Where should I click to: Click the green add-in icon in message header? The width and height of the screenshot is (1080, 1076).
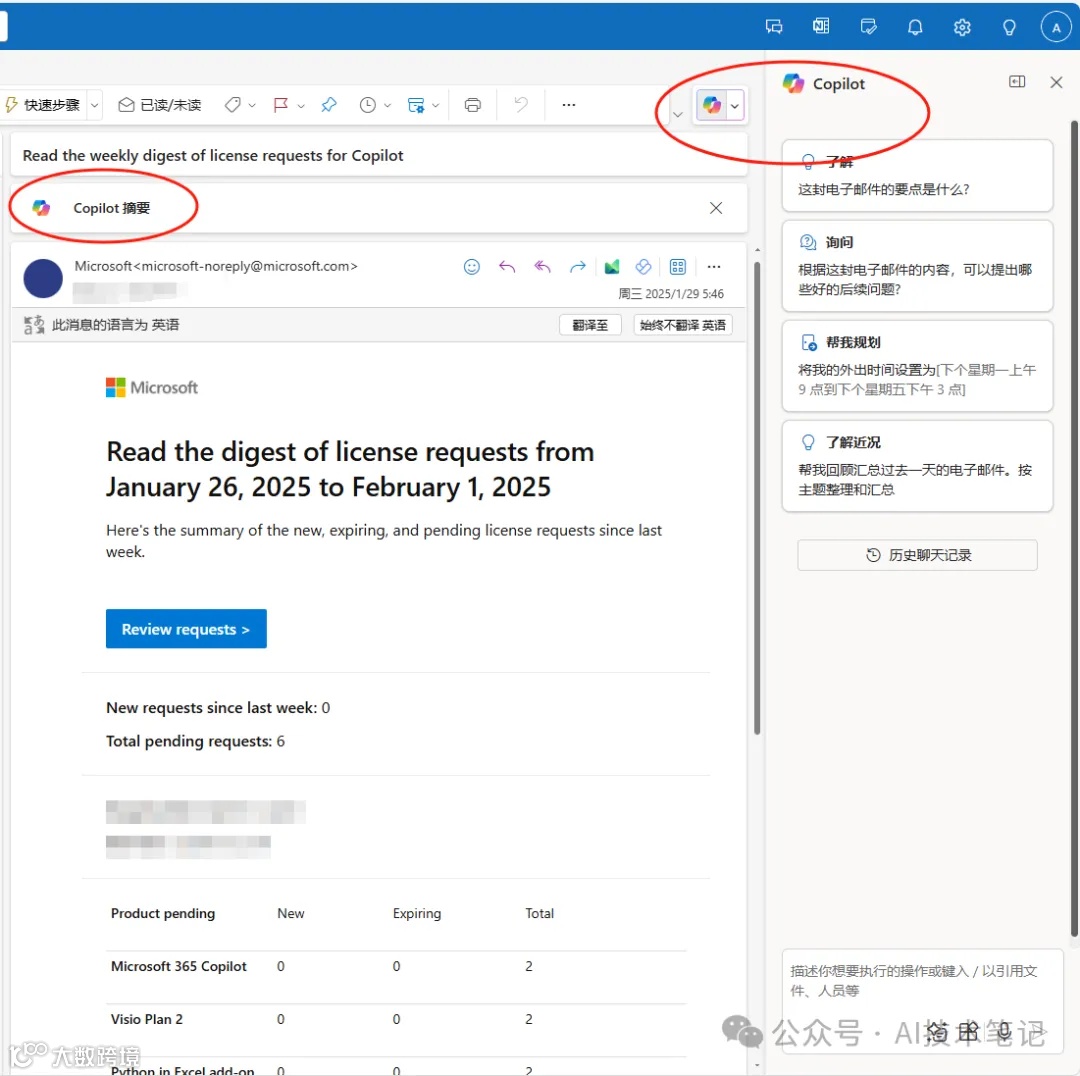pos(612,267)
